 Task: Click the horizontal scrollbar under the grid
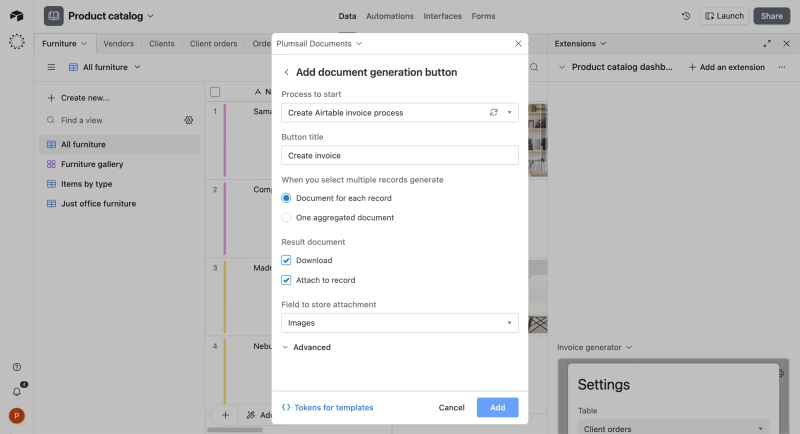tap(235, 430)
